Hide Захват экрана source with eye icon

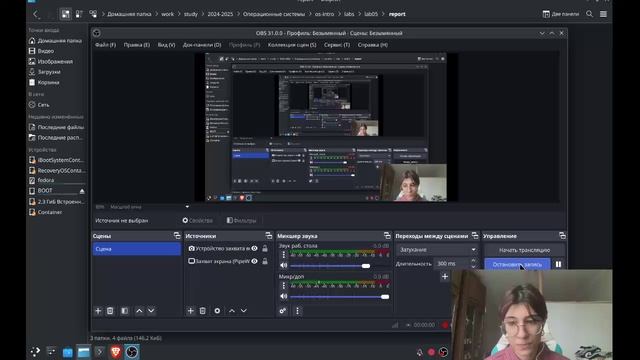254,261
